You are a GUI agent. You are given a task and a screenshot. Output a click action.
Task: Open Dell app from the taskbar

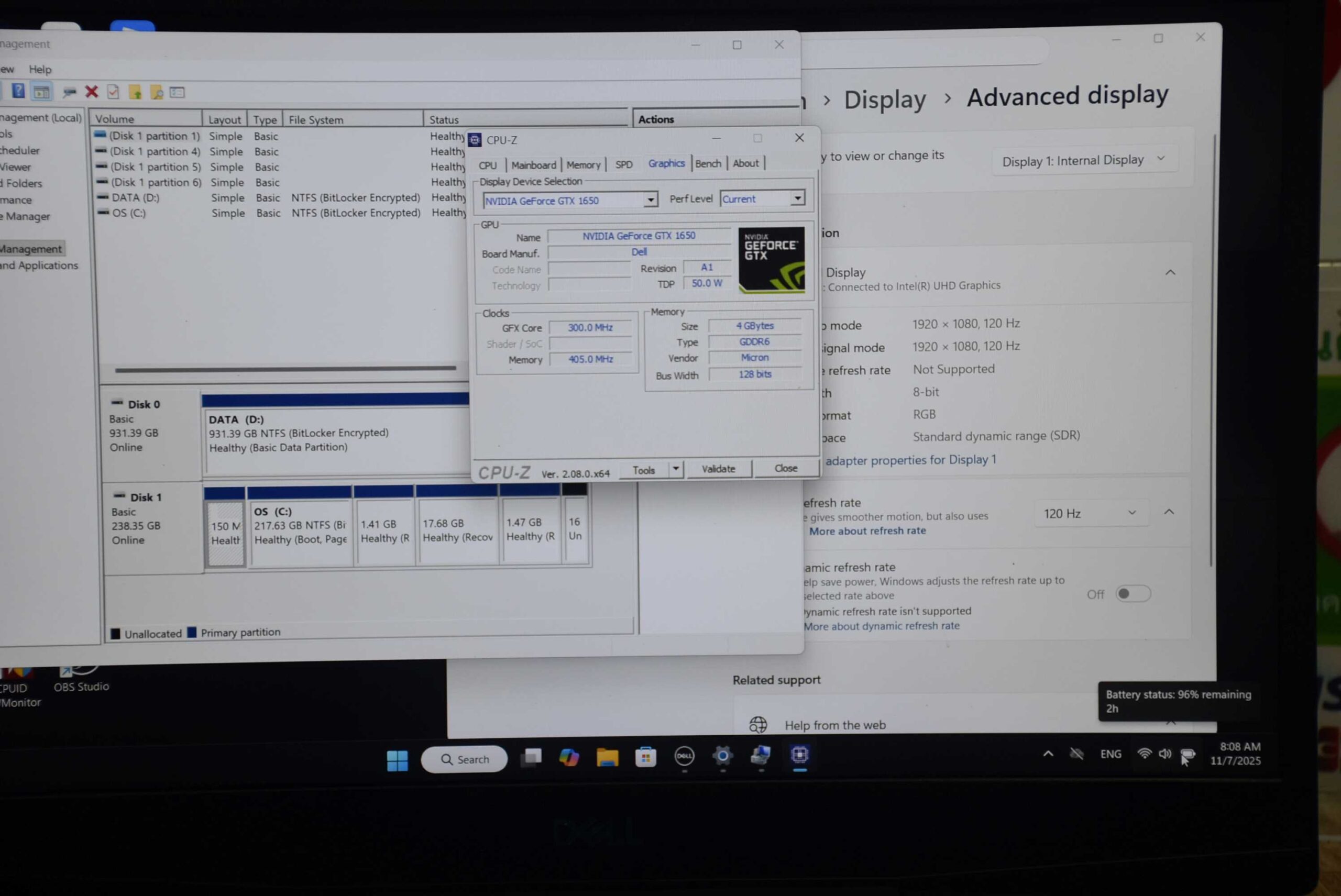pos(684,757)
